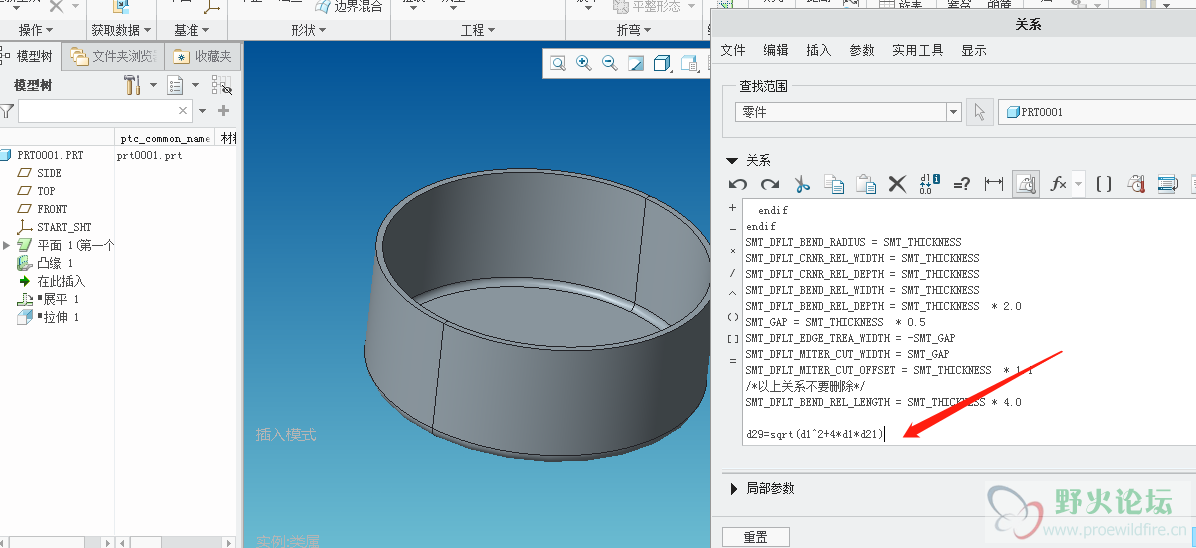Viewport: 1196px width, 548px height.
Task: Open search options arrow beside filter field
Action: click(202, 111)
